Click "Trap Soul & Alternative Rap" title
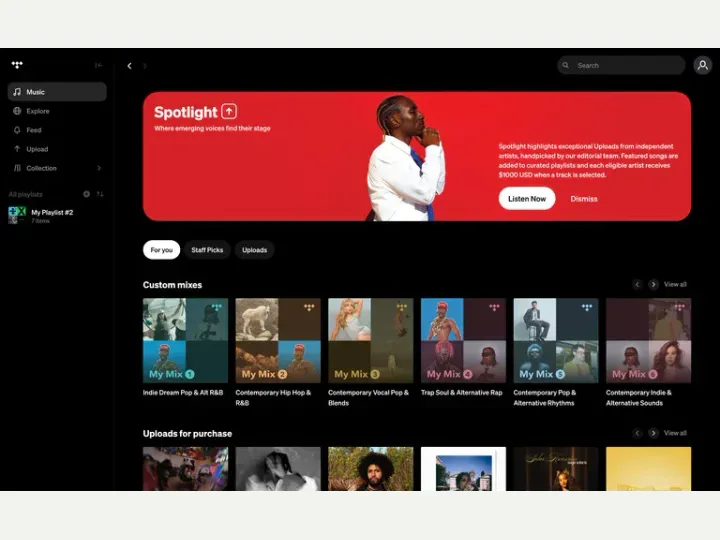The image size is (720, 540). coord(461,393)
